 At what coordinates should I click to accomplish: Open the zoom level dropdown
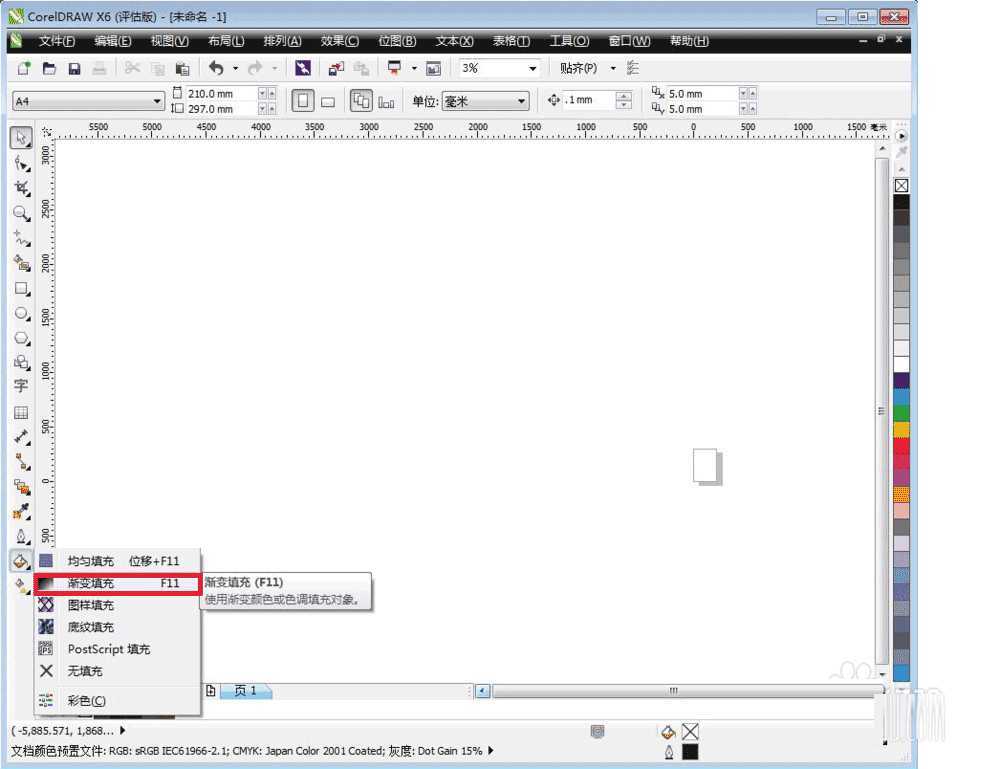(x=533, y=68)
